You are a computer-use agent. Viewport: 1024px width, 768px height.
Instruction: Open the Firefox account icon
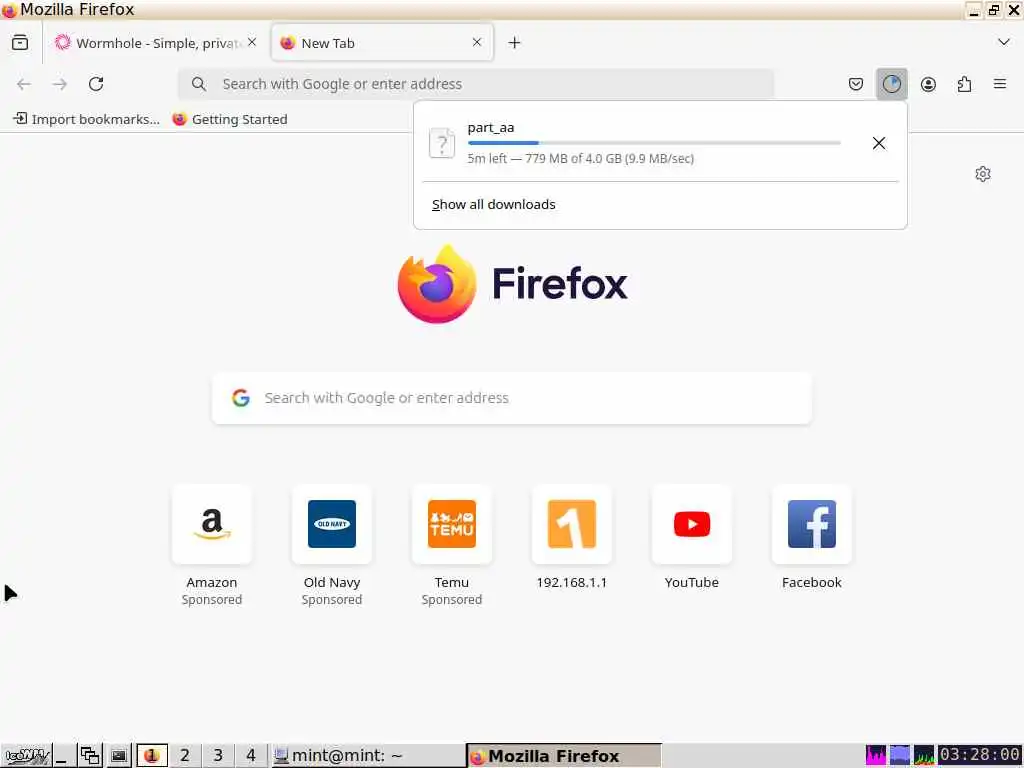[x=928, y=84]
